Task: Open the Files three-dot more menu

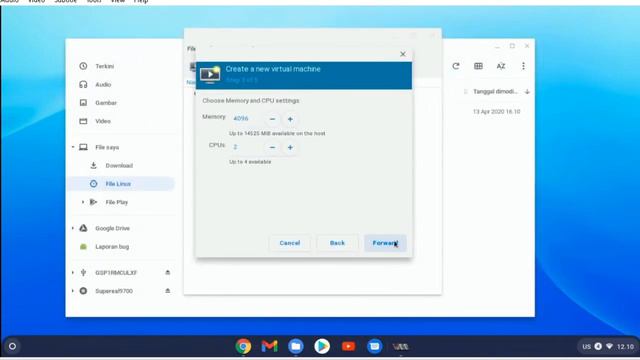Action: (x=523, y=66)
